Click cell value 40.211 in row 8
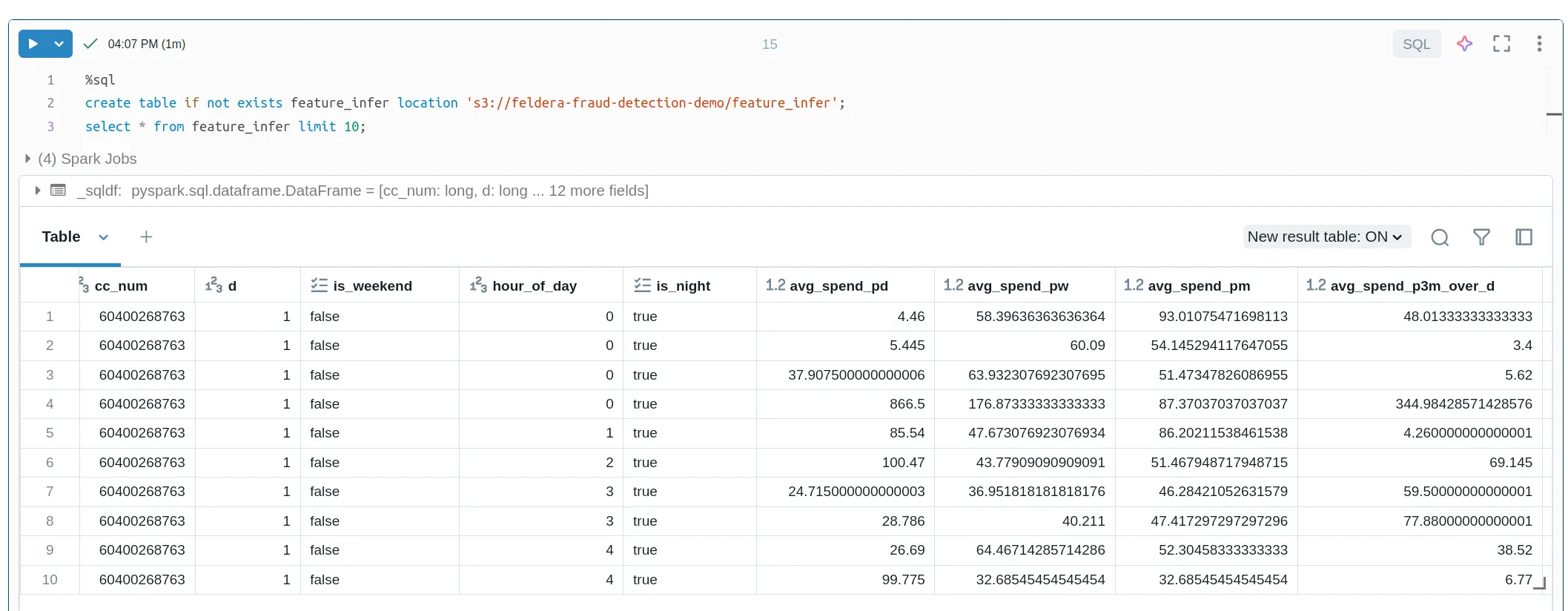The height and width of the screenshot is (611, 1568). (1083, 521)
